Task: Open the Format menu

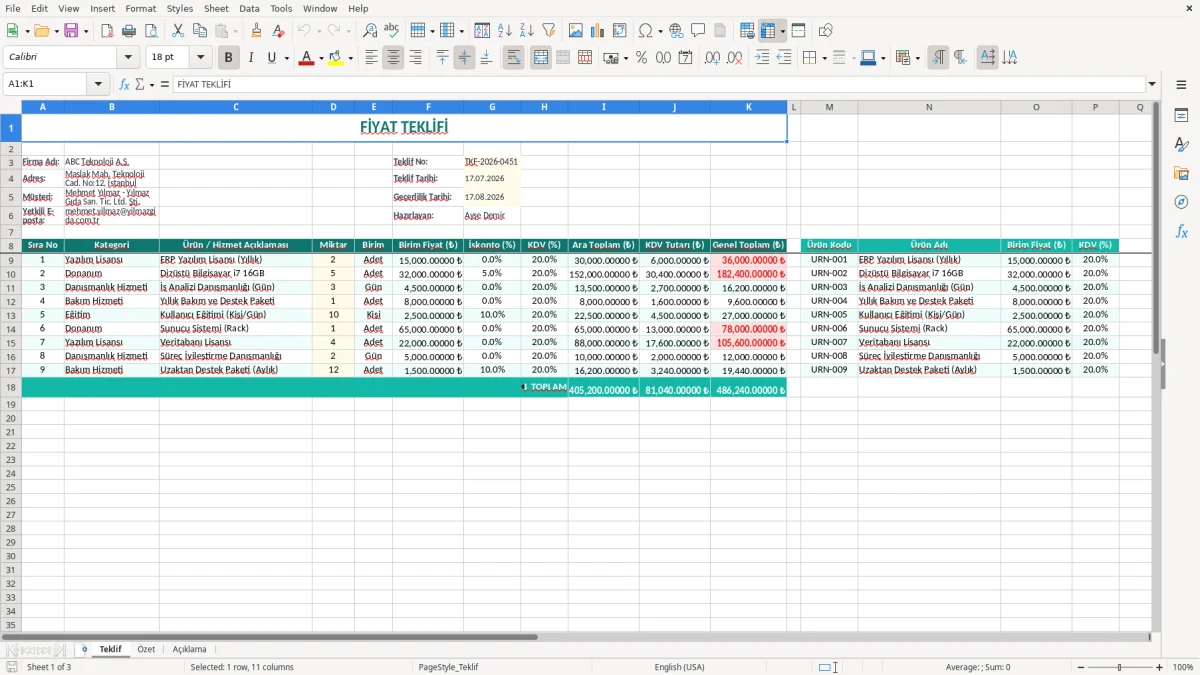Action: [140, 8]
